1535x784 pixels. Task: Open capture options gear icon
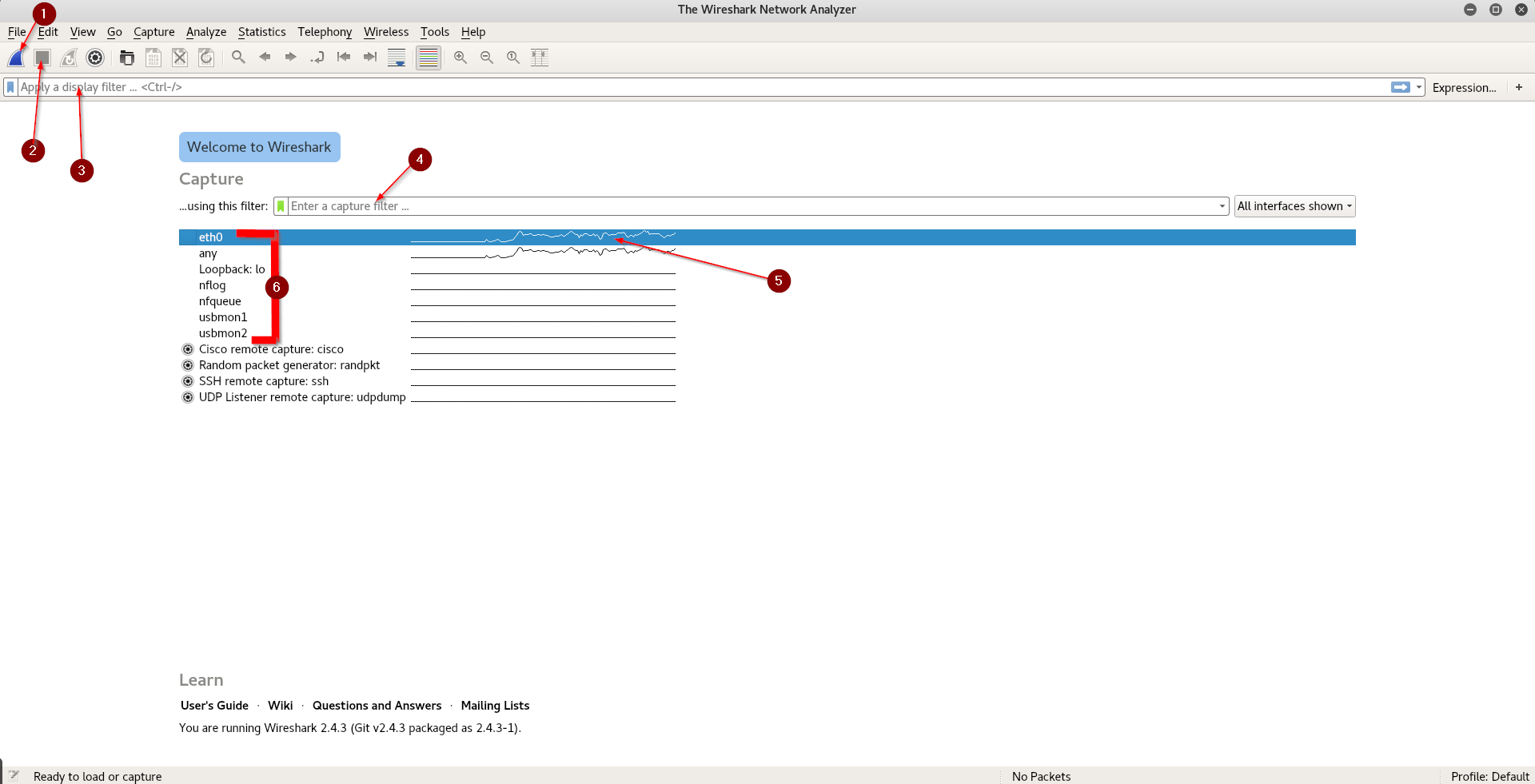(x=95, y=58)
